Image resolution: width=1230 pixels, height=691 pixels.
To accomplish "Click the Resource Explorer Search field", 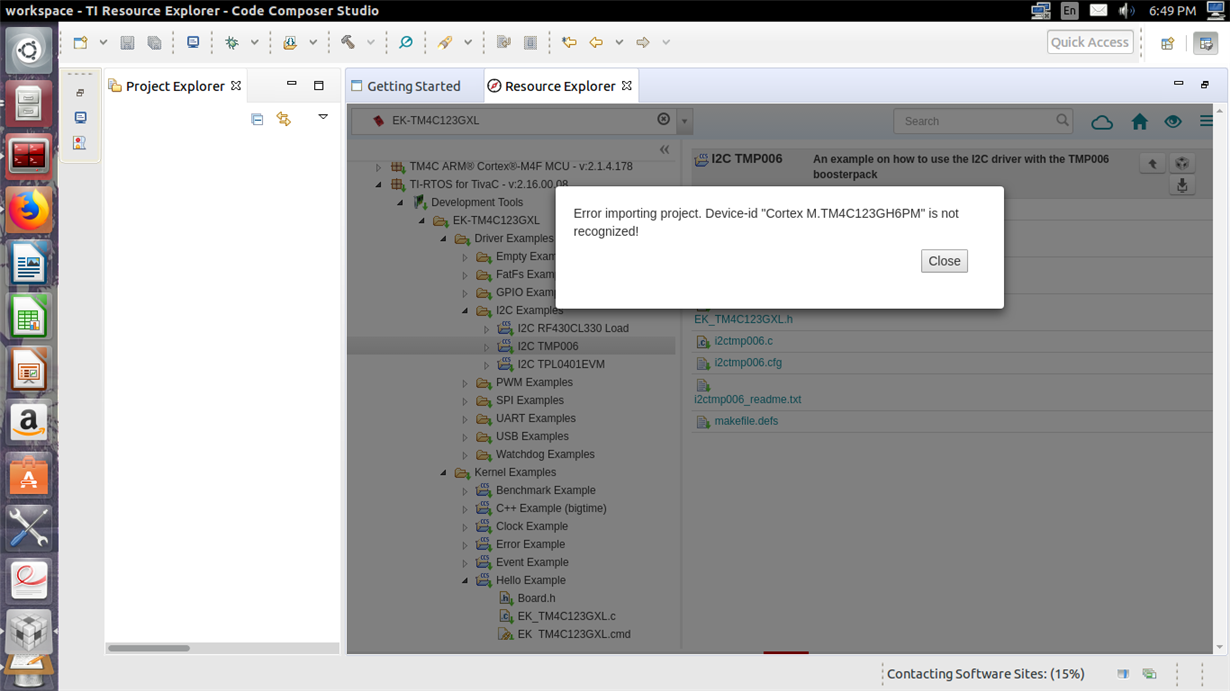I will click(982, 121).
